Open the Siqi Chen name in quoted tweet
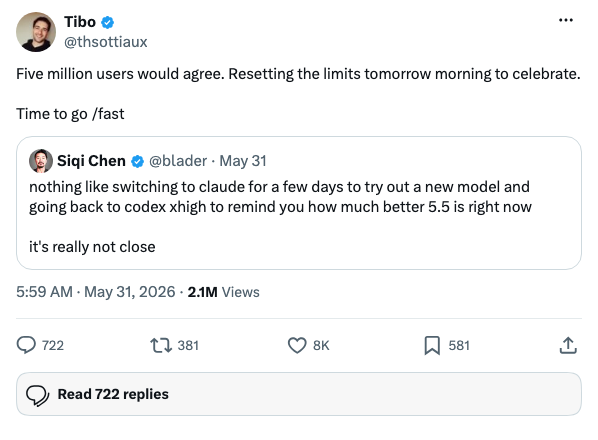This screenshot has height=440, width=598. coord(91,161)
